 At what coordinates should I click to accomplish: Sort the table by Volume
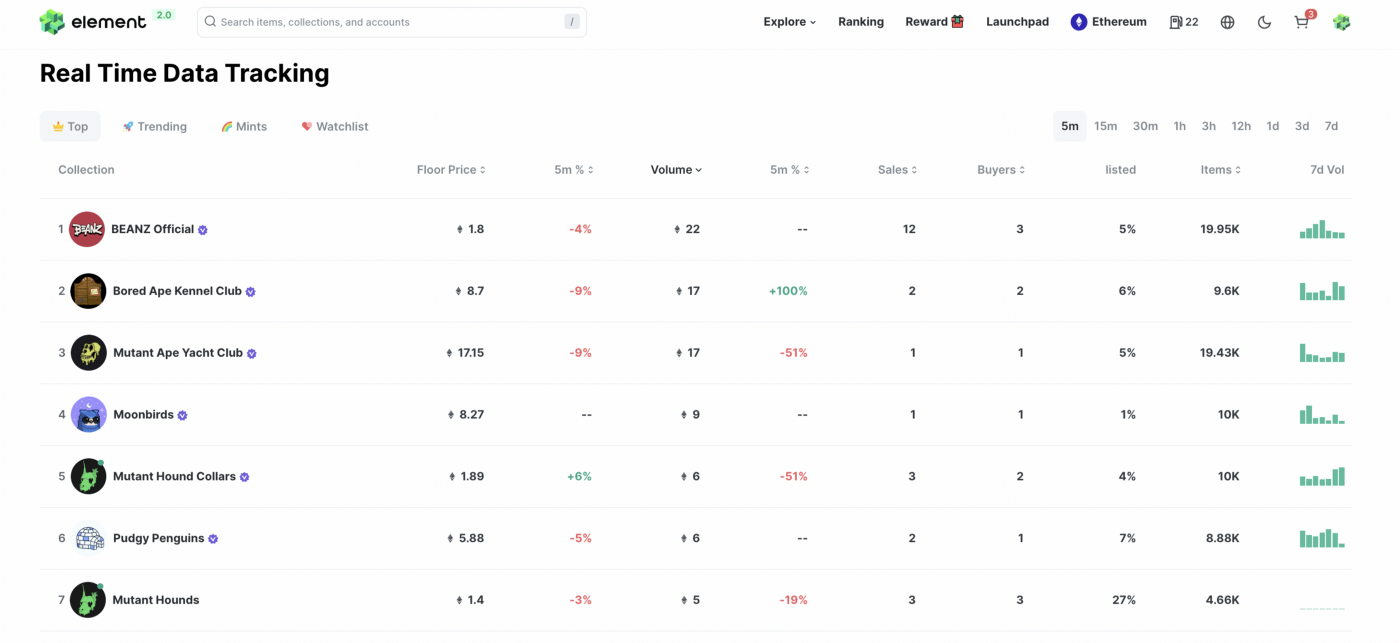click(x=676, y=170)
